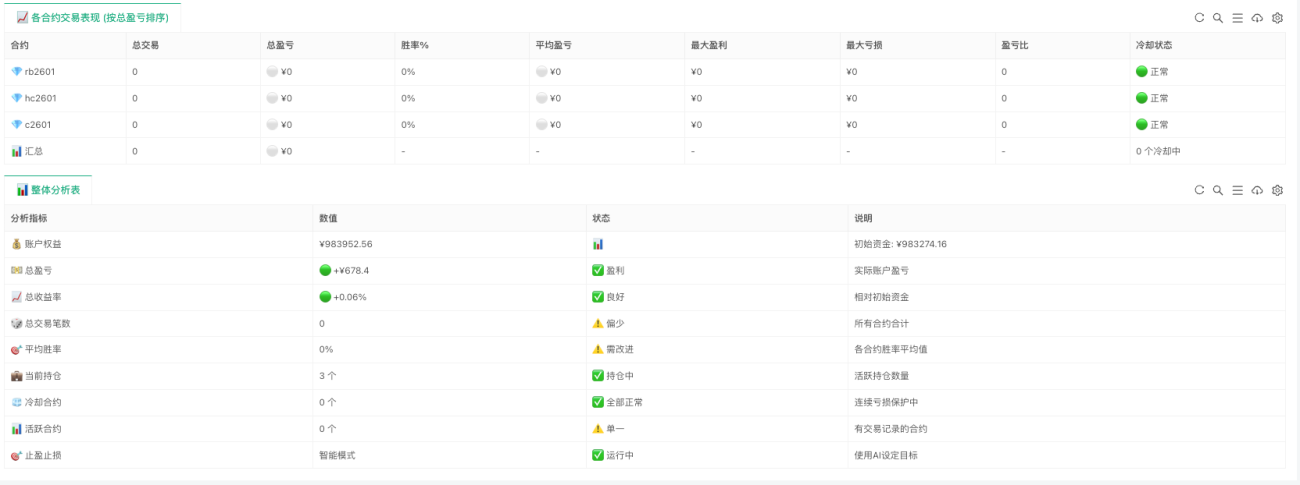The height and width of the screenshot is (485, 1300).
Task: Click the 总盈亏 column header to sort
Action: (x=280, y=45)
